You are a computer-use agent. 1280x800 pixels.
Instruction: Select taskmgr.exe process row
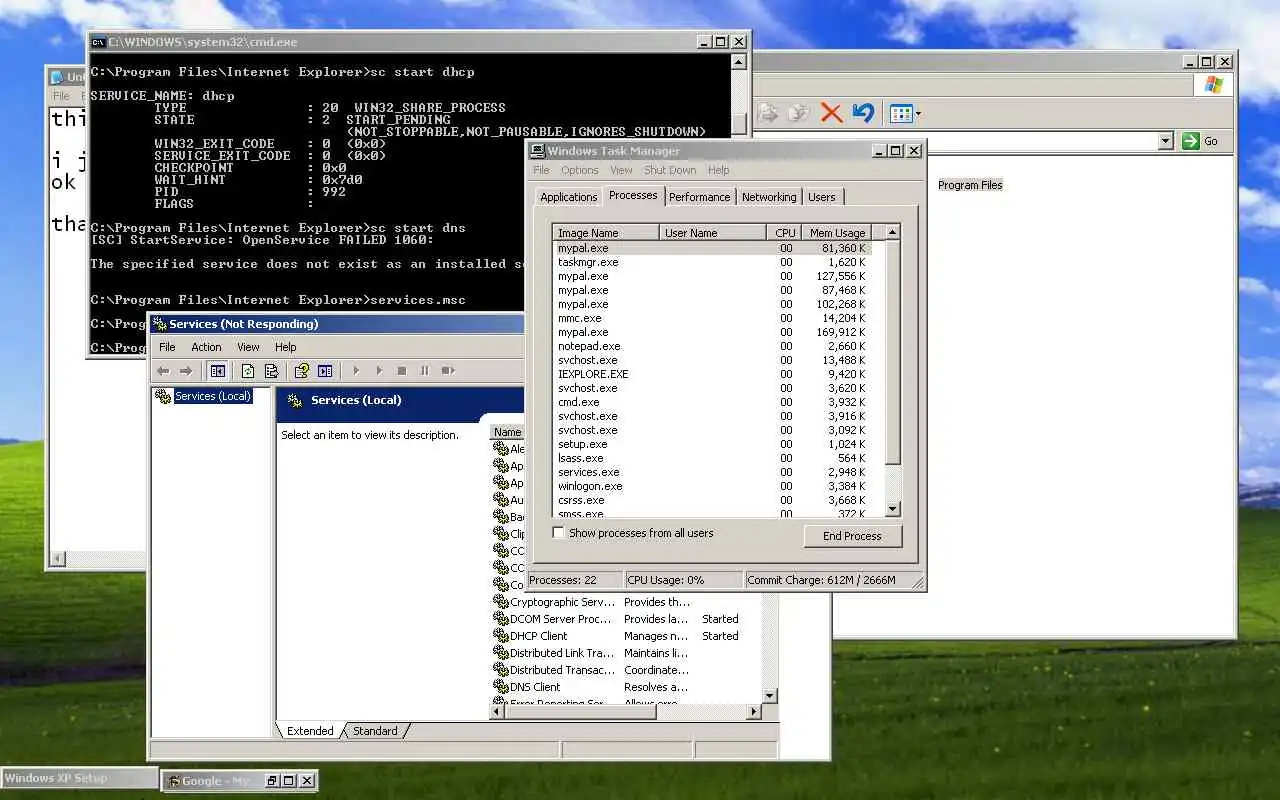pos(712,262)
